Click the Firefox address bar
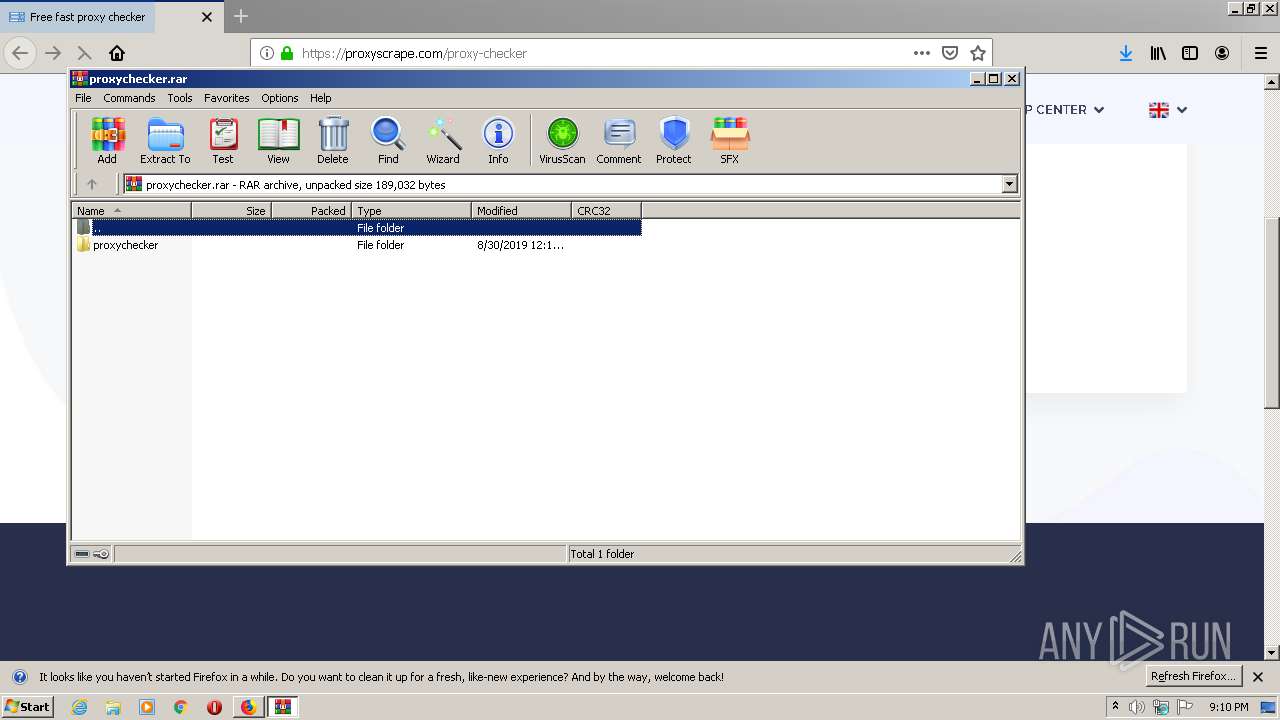The width and height of the screenshot is (1280, 720). (x=620, y=53)
